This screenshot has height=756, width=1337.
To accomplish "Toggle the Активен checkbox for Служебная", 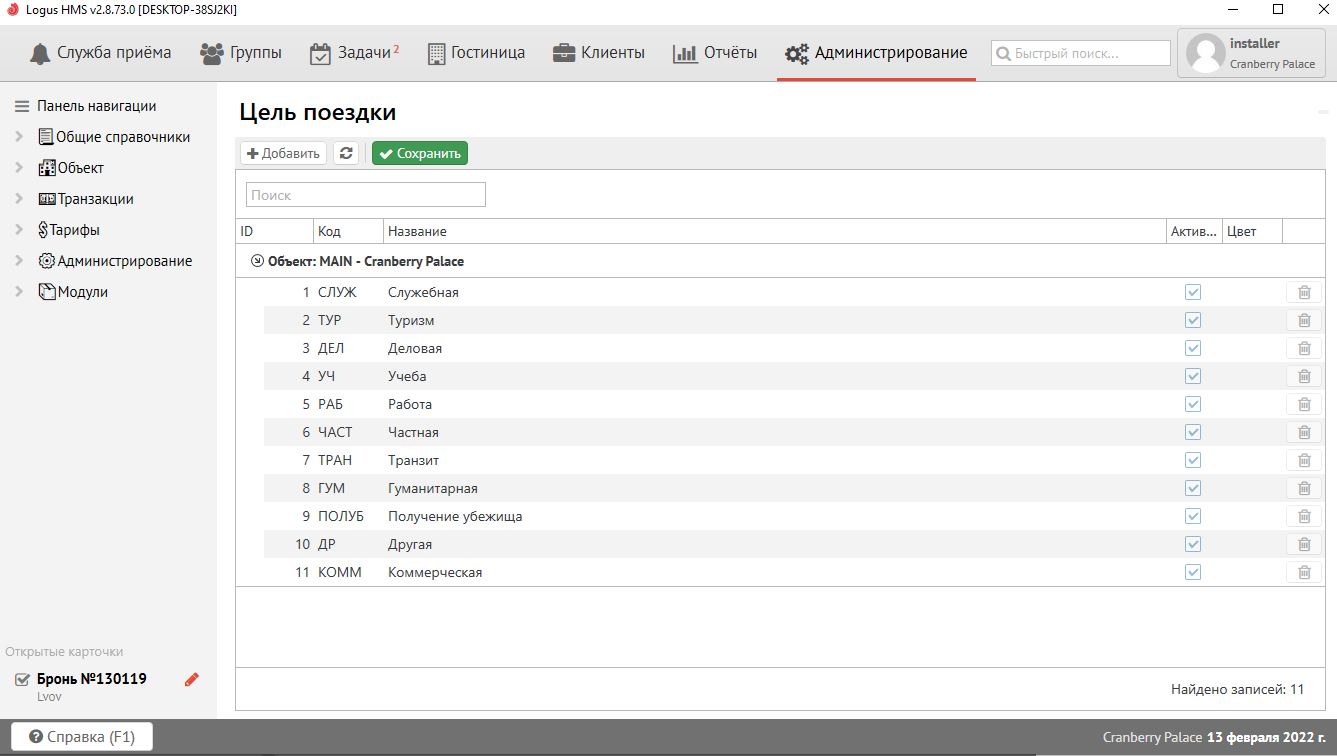I will [1193, 292].
